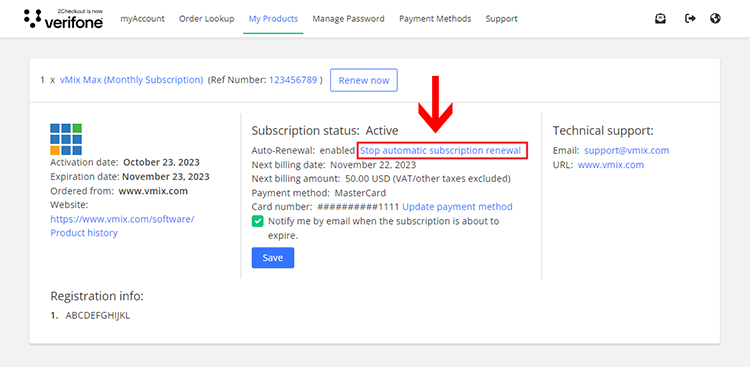Click support@vmix.com email link
This screenshot has height=367, width=750.
[x=627, y=151]
